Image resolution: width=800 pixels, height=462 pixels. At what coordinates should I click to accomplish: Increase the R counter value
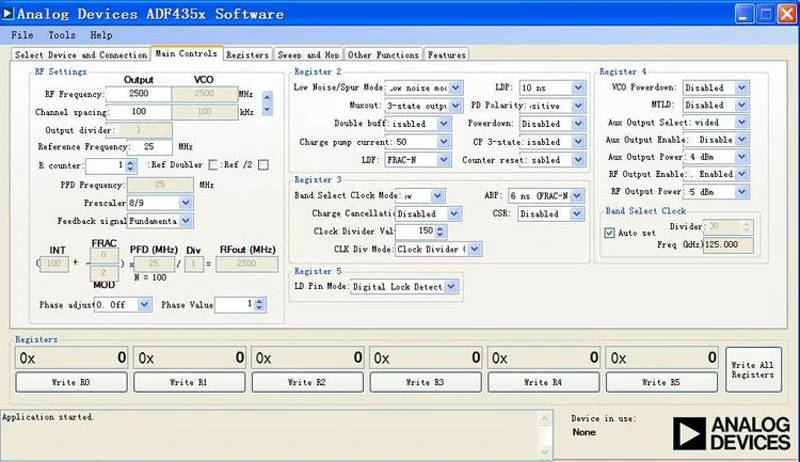point(131,161)
